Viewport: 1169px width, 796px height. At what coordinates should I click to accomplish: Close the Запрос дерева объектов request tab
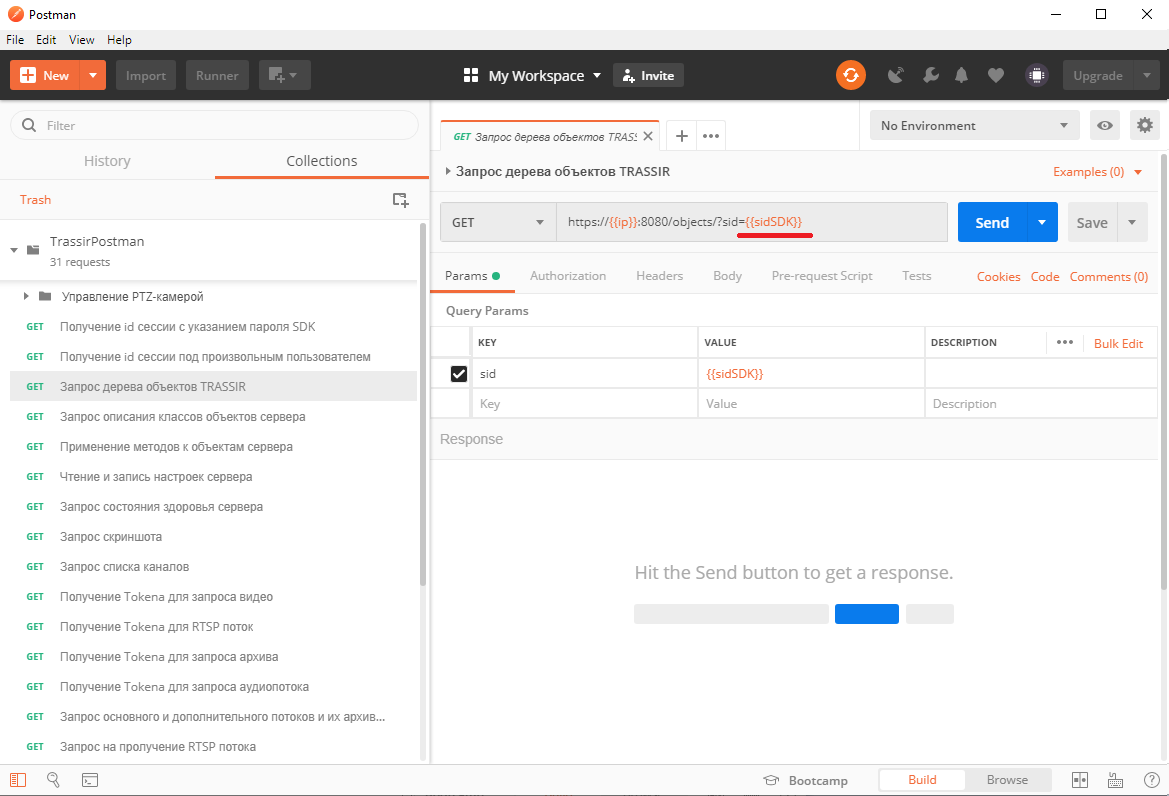point(648,136)
